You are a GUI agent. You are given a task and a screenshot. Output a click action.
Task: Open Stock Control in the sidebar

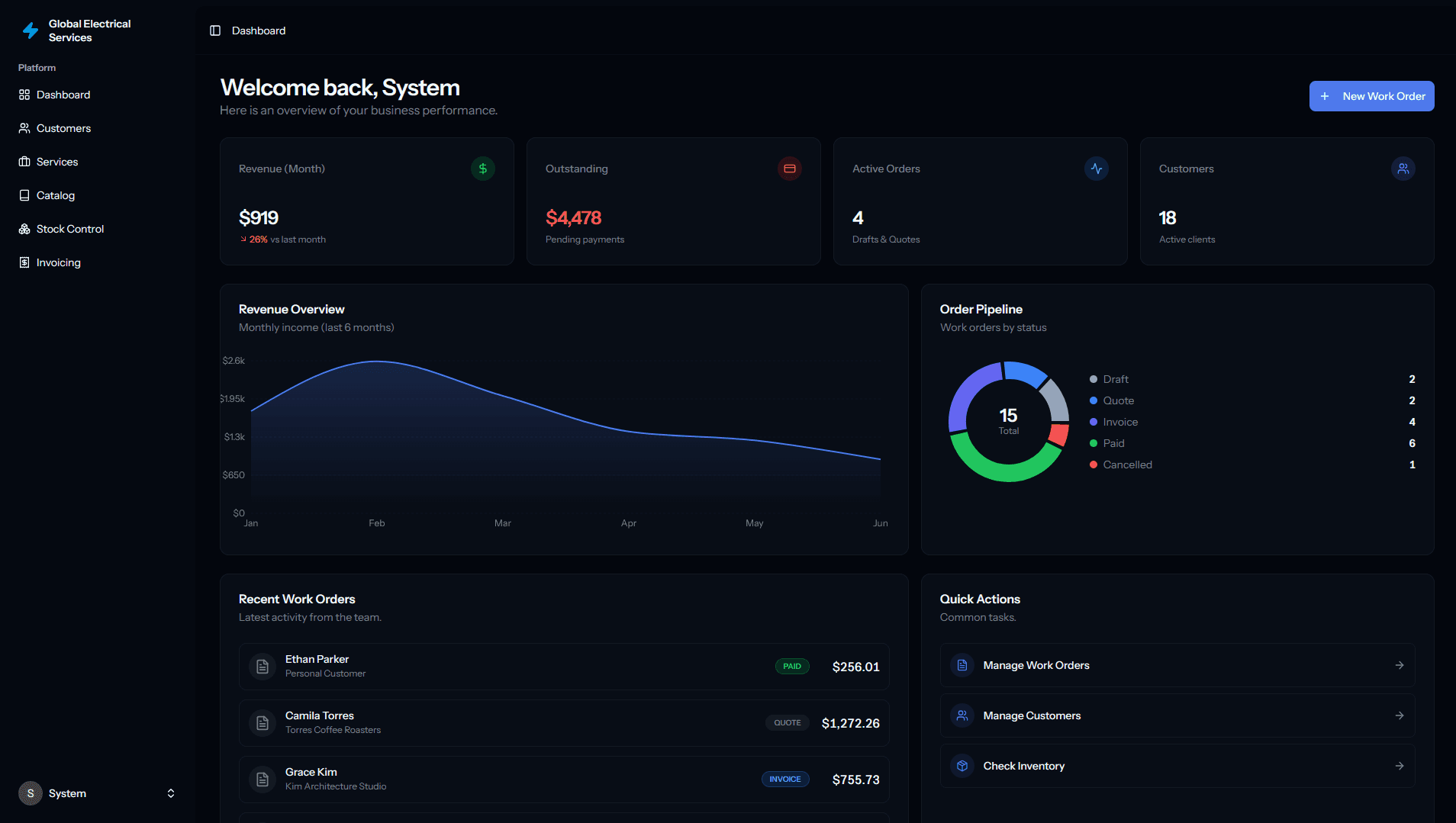pos(98,229)
